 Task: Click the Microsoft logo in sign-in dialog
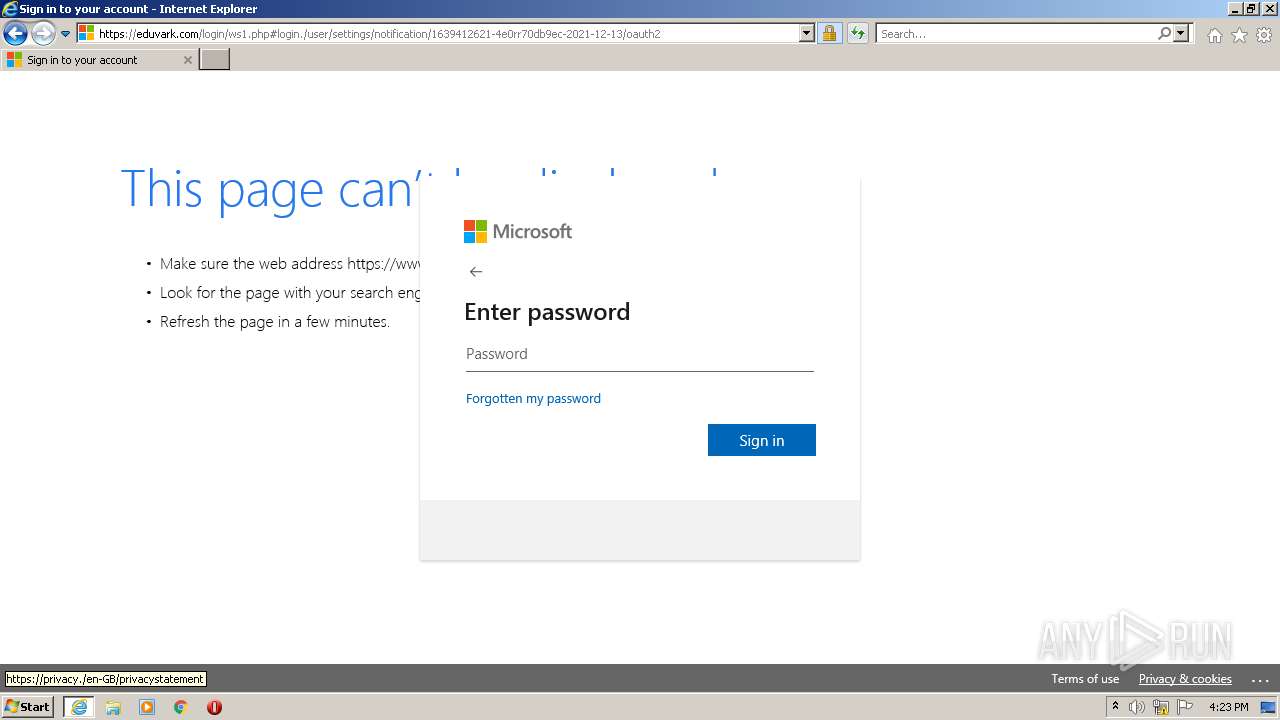[x=518, y=232]
